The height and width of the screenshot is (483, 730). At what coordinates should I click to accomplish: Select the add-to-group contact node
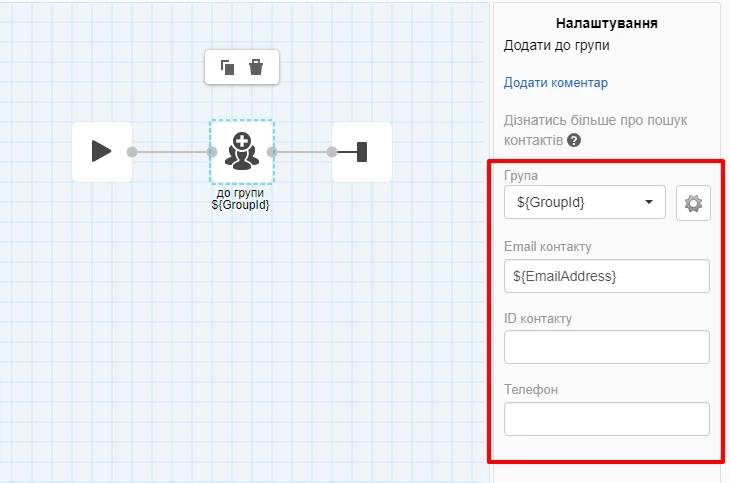click(241, 152)
